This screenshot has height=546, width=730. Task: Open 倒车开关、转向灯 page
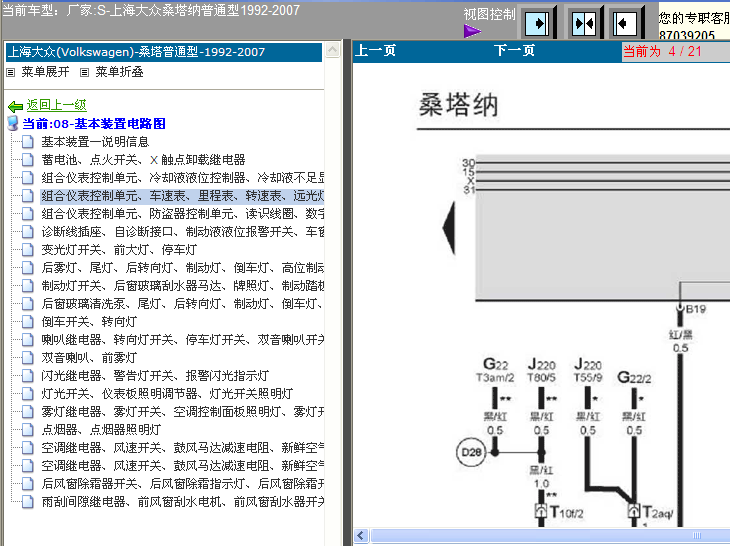pyautogui.click(x=89, y=322)
